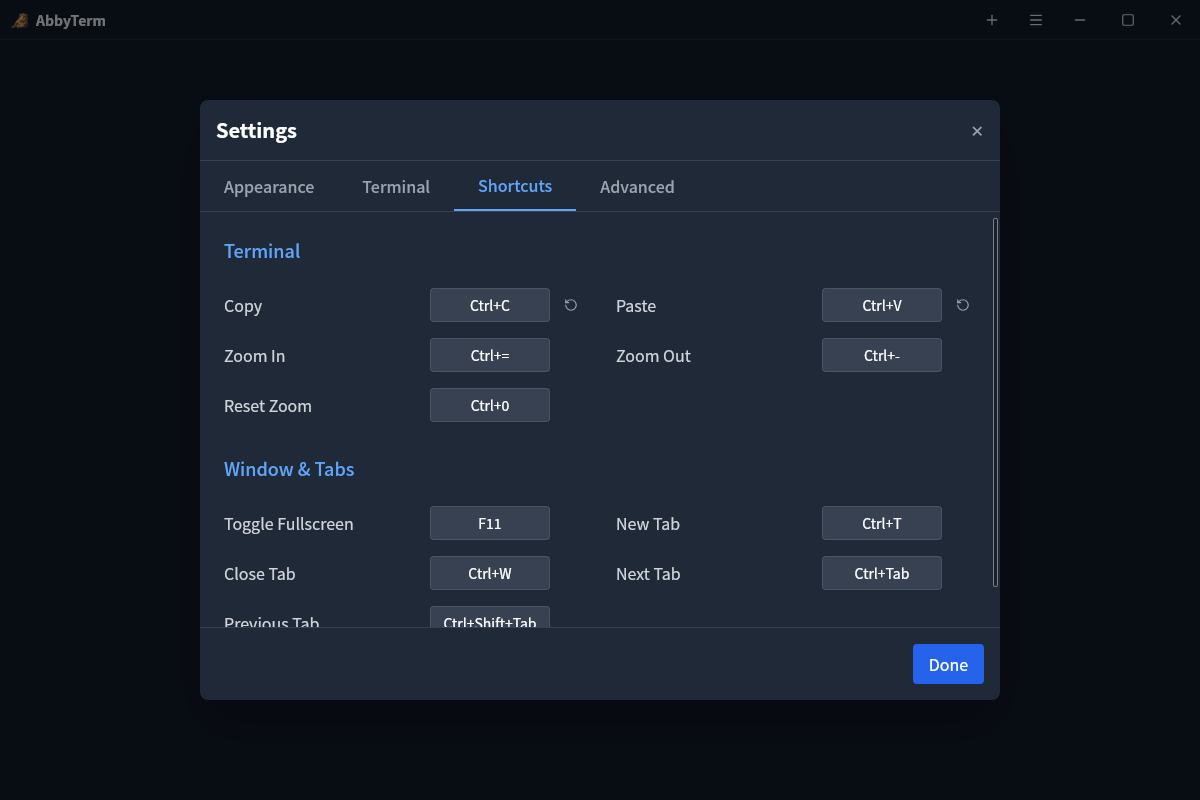This screenshot has width=1200, height=800.
Task: Change the Close Tab shortcut
Action: pyautogui.click(x=489, y=573)
